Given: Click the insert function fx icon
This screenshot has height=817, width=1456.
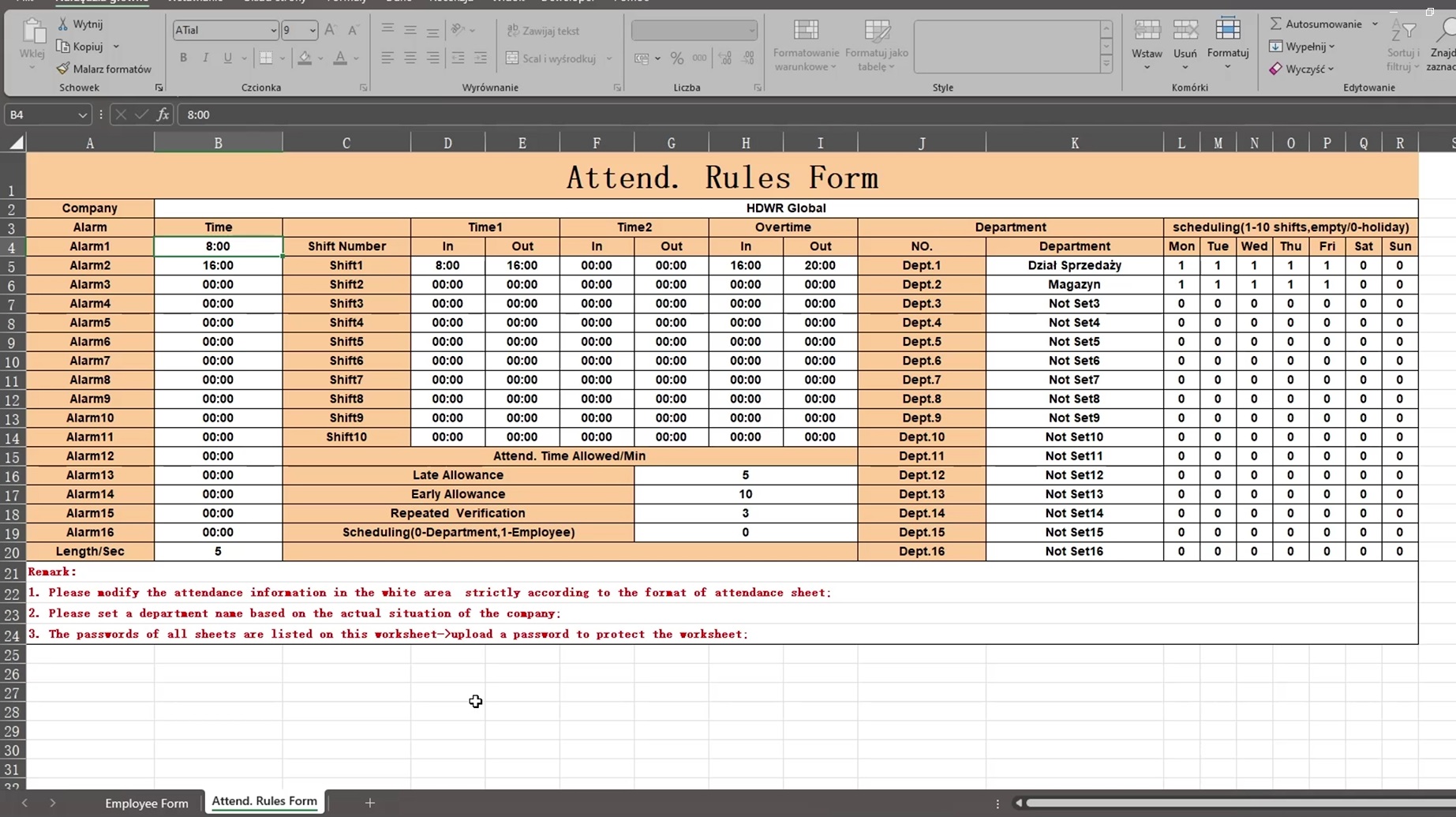Looking at the screenshot, I should [x=163, y=114].
